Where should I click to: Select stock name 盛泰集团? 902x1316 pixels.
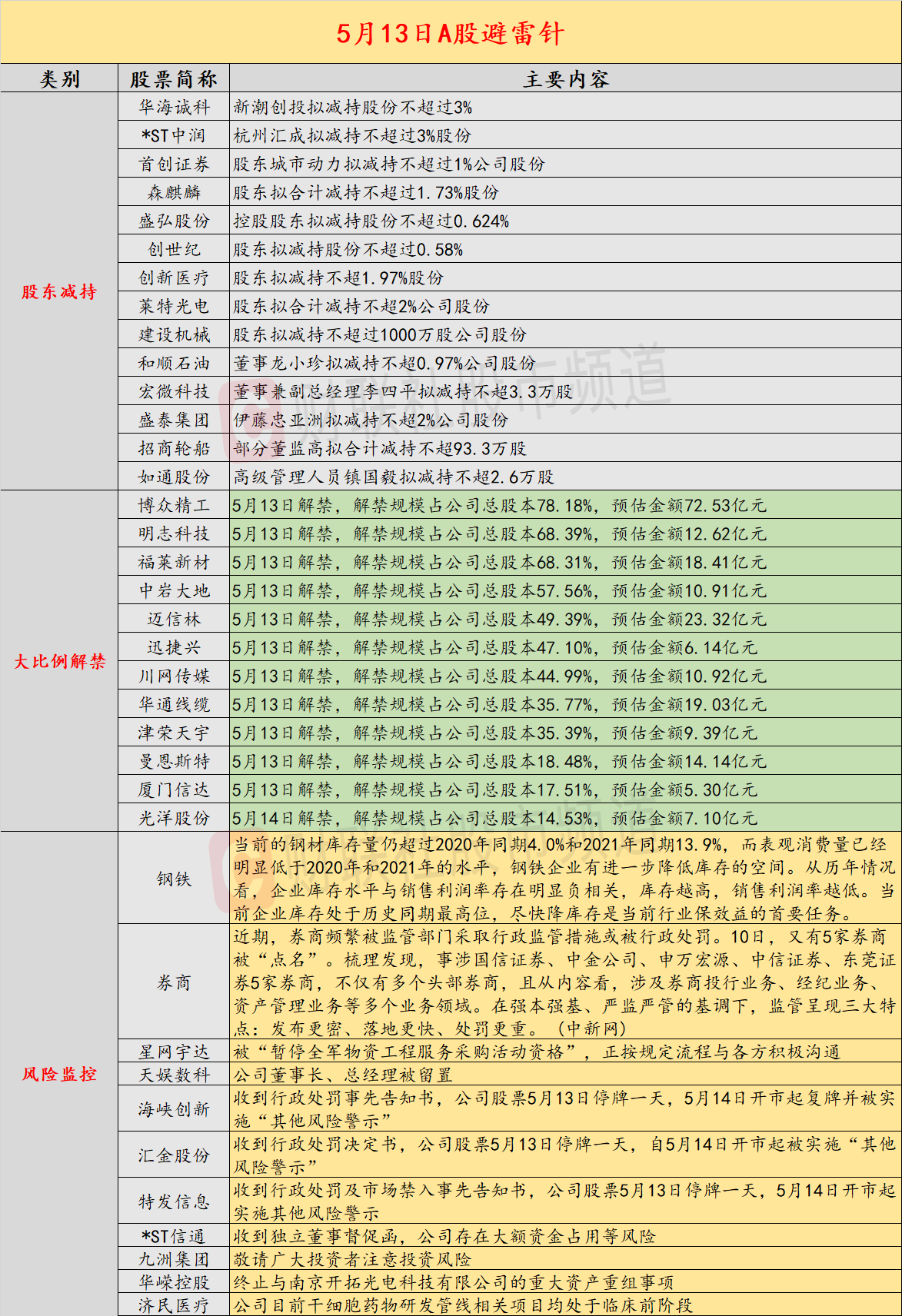174,420
